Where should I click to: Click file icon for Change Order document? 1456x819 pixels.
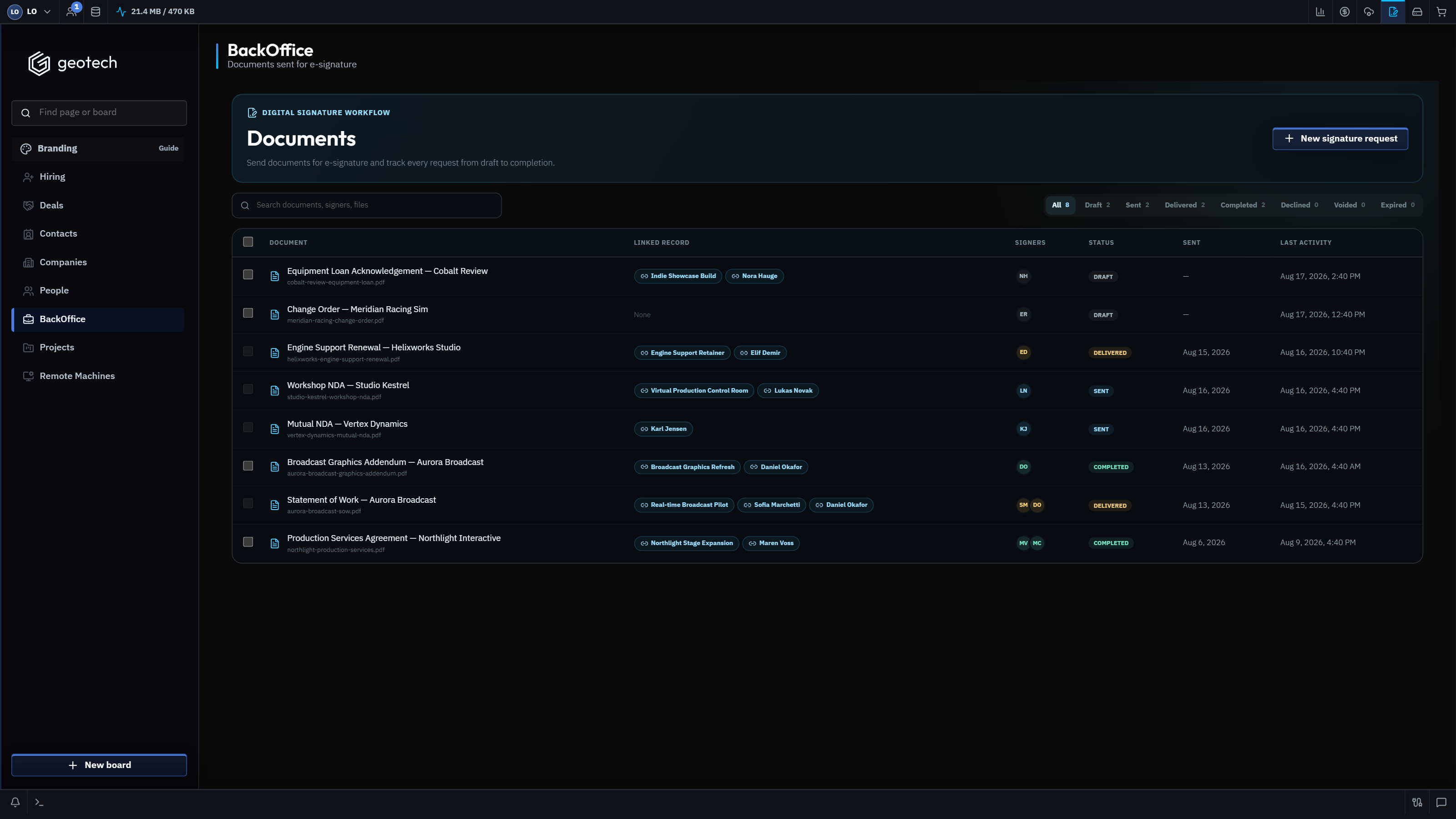coord(275,314)
